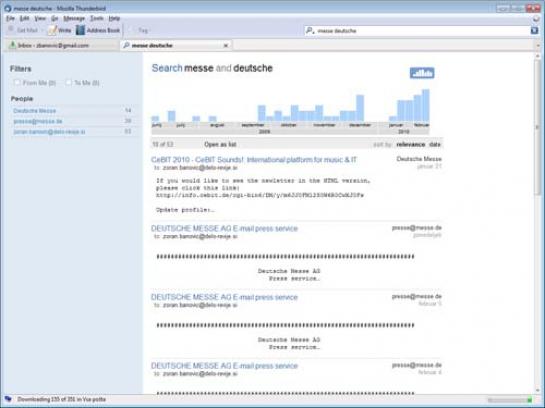
Task: Open the Message menu
Action: (74, 18)
